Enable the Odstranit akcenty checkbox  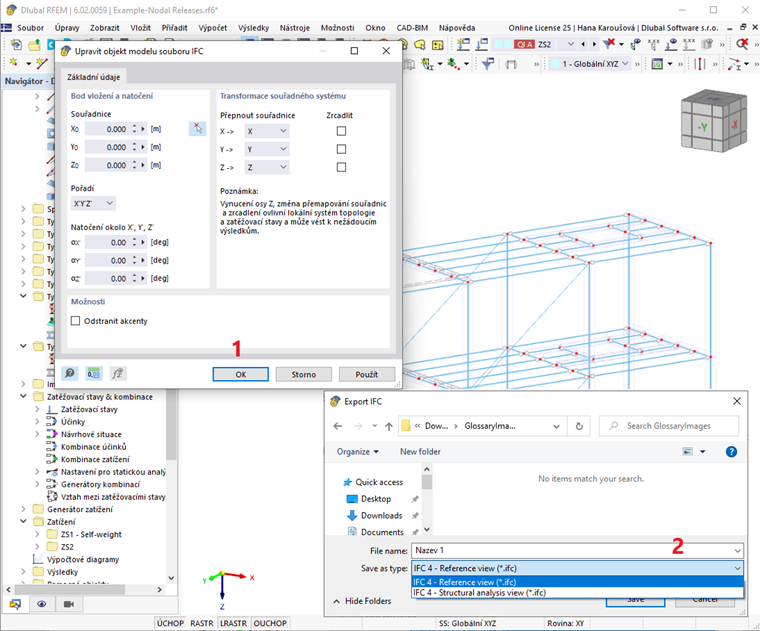click(x=75, y=321)
